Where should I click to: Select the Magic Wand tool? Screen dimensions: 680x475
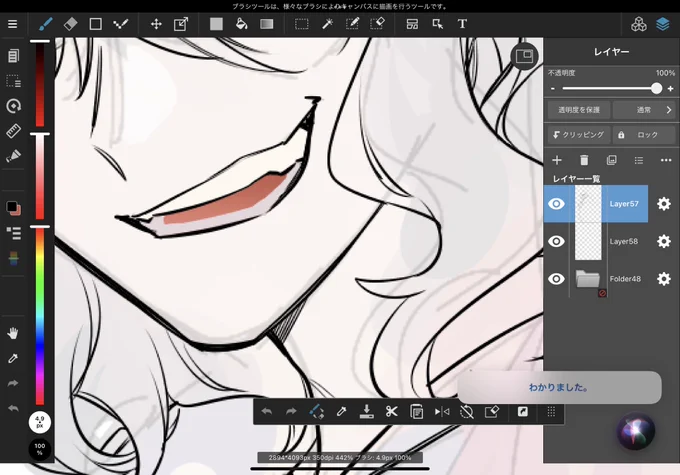tap(327, 24)
